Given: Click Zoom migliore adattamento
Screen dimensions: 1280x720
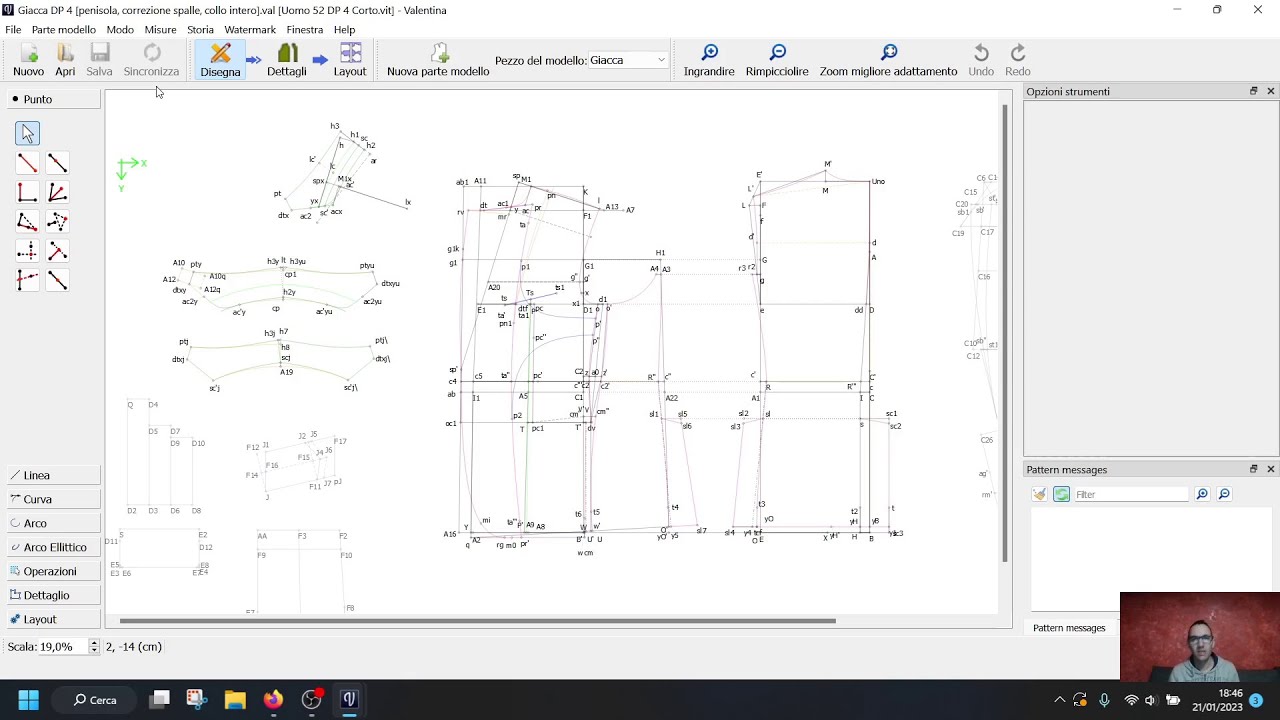Looking at the screenshot, I should click(888, 60).
